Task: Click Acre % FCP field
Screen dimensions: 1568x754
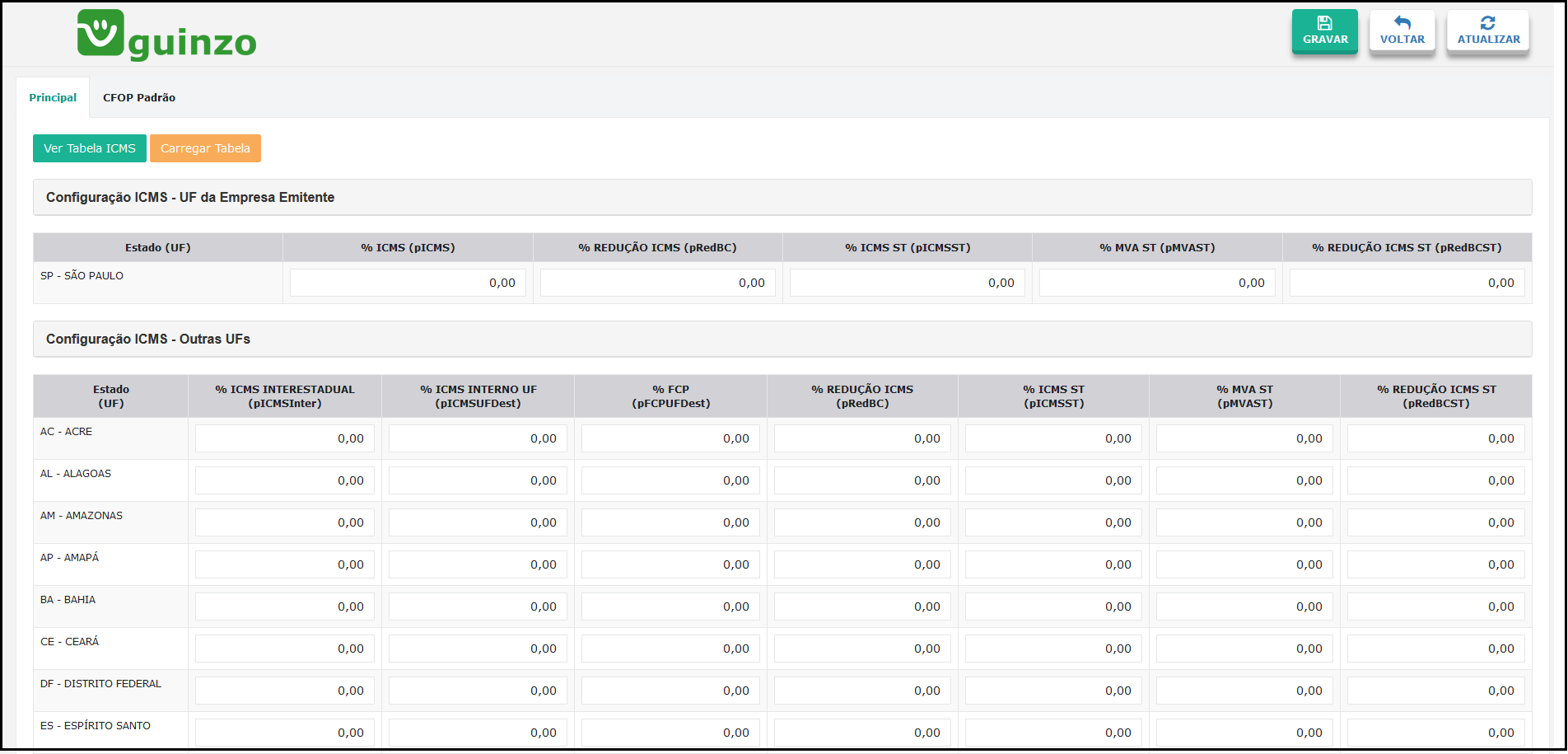Action: click(x=670, y=438)
